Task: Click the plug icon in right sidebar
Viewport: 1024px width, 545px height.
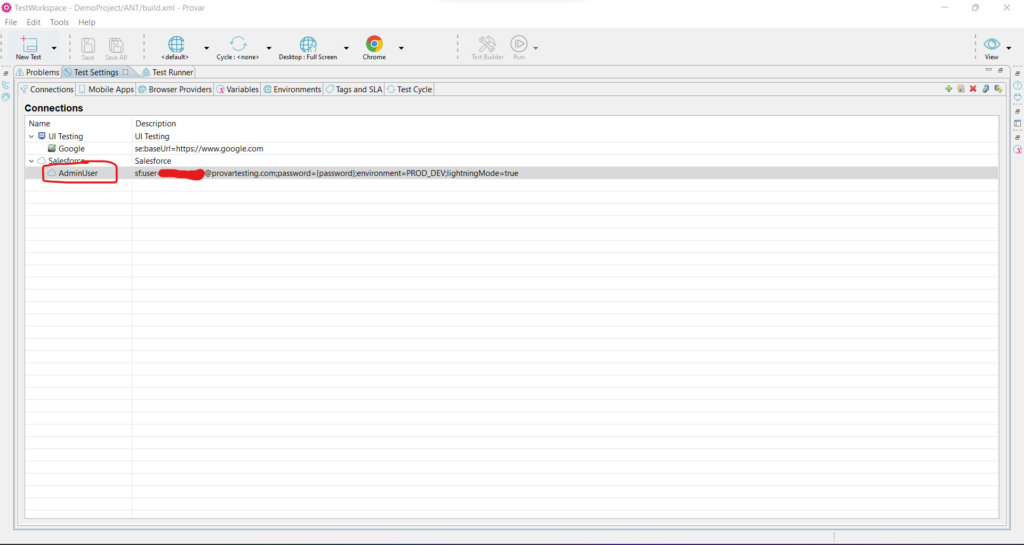Action: coord(1017,97)
